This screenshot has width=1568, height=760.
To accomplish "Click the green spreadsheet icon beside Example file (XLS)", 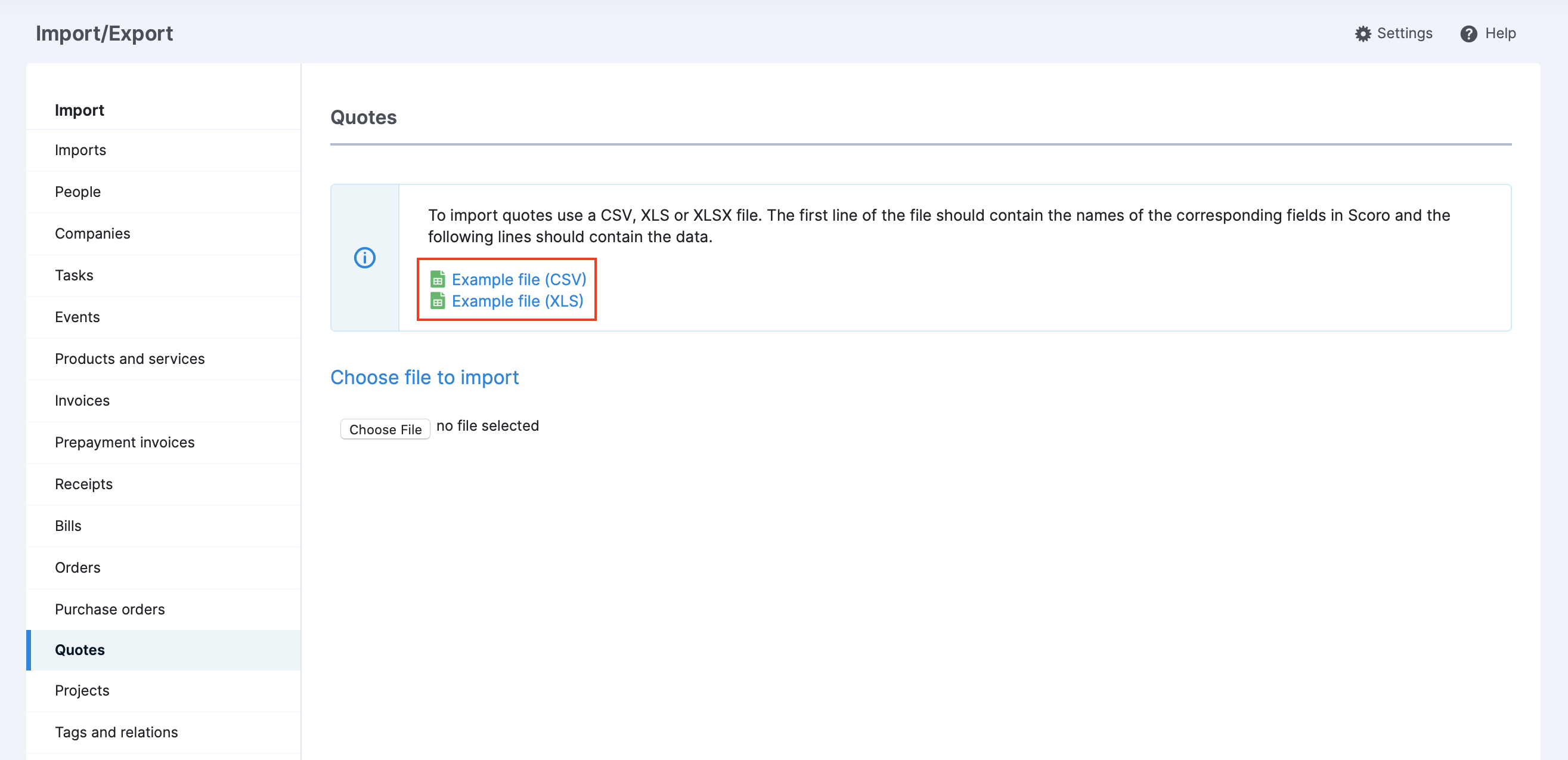I will 437,301.
